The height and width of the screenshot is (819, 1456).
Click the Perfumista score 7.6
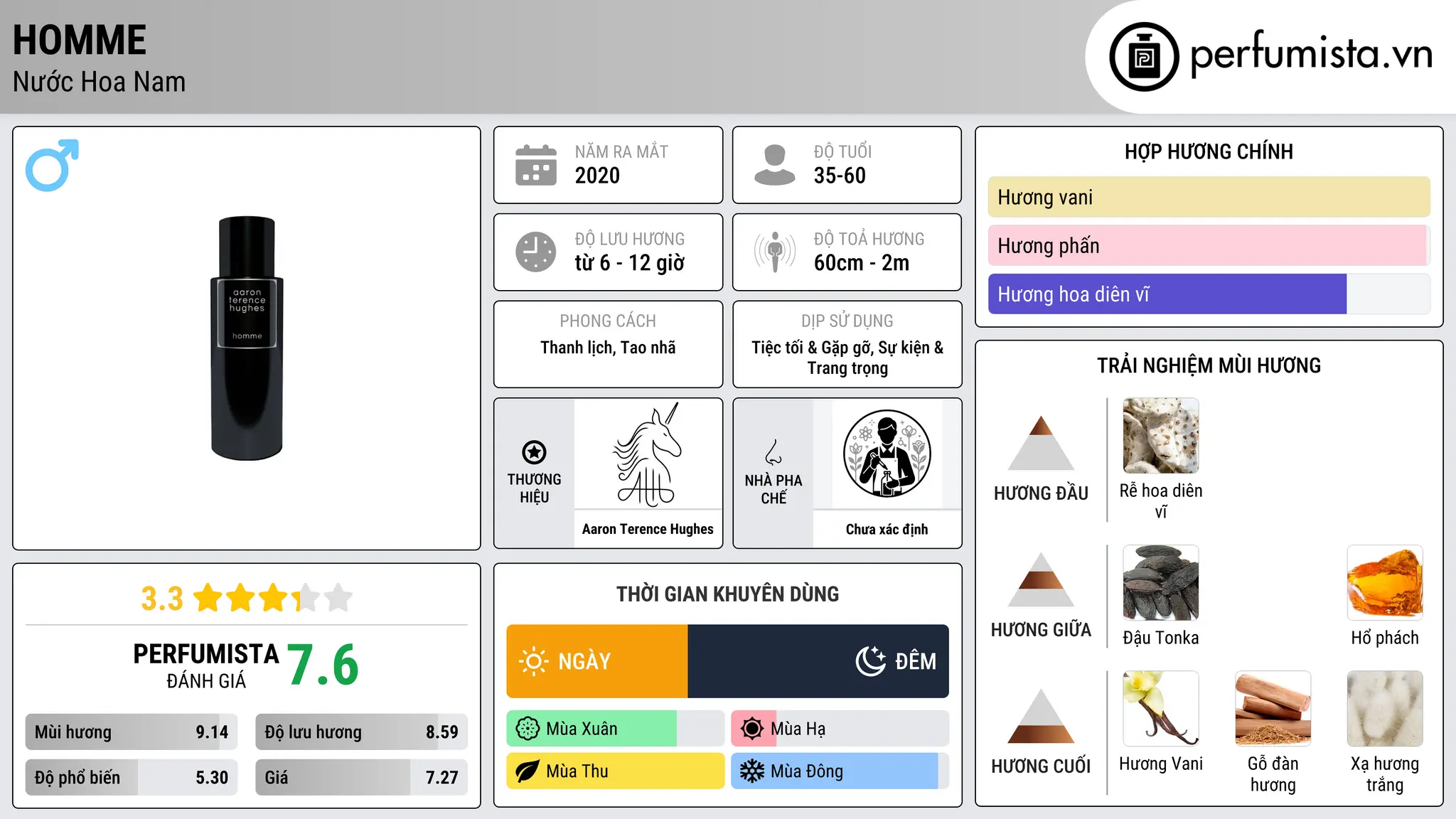tap(323, 665)
